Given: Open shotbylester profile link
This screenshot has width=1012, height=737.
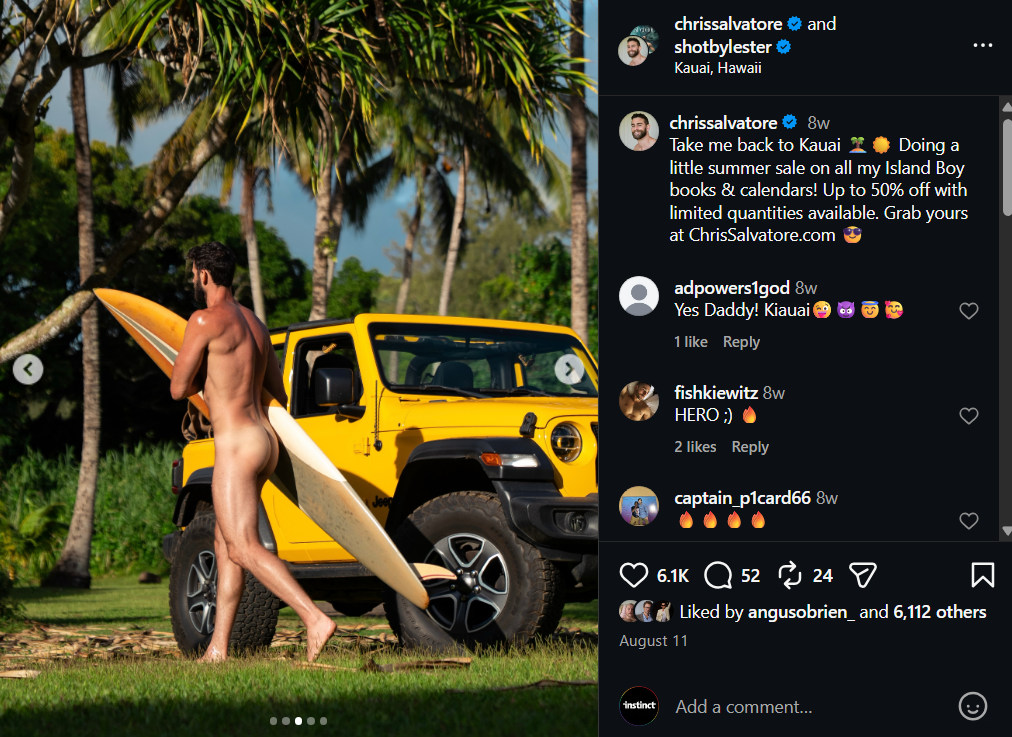Looking at the screenshot, I should pyautogui.click(x=722, y=47).
